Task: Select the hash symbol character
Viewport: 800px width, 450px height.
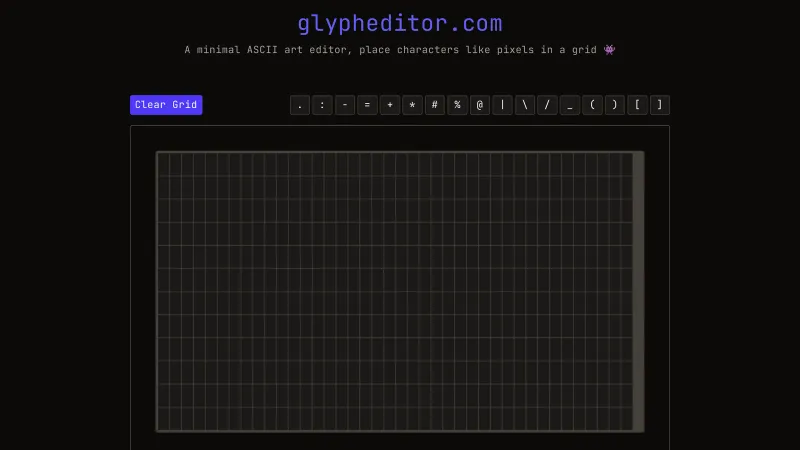Action: tap(435, 105)
